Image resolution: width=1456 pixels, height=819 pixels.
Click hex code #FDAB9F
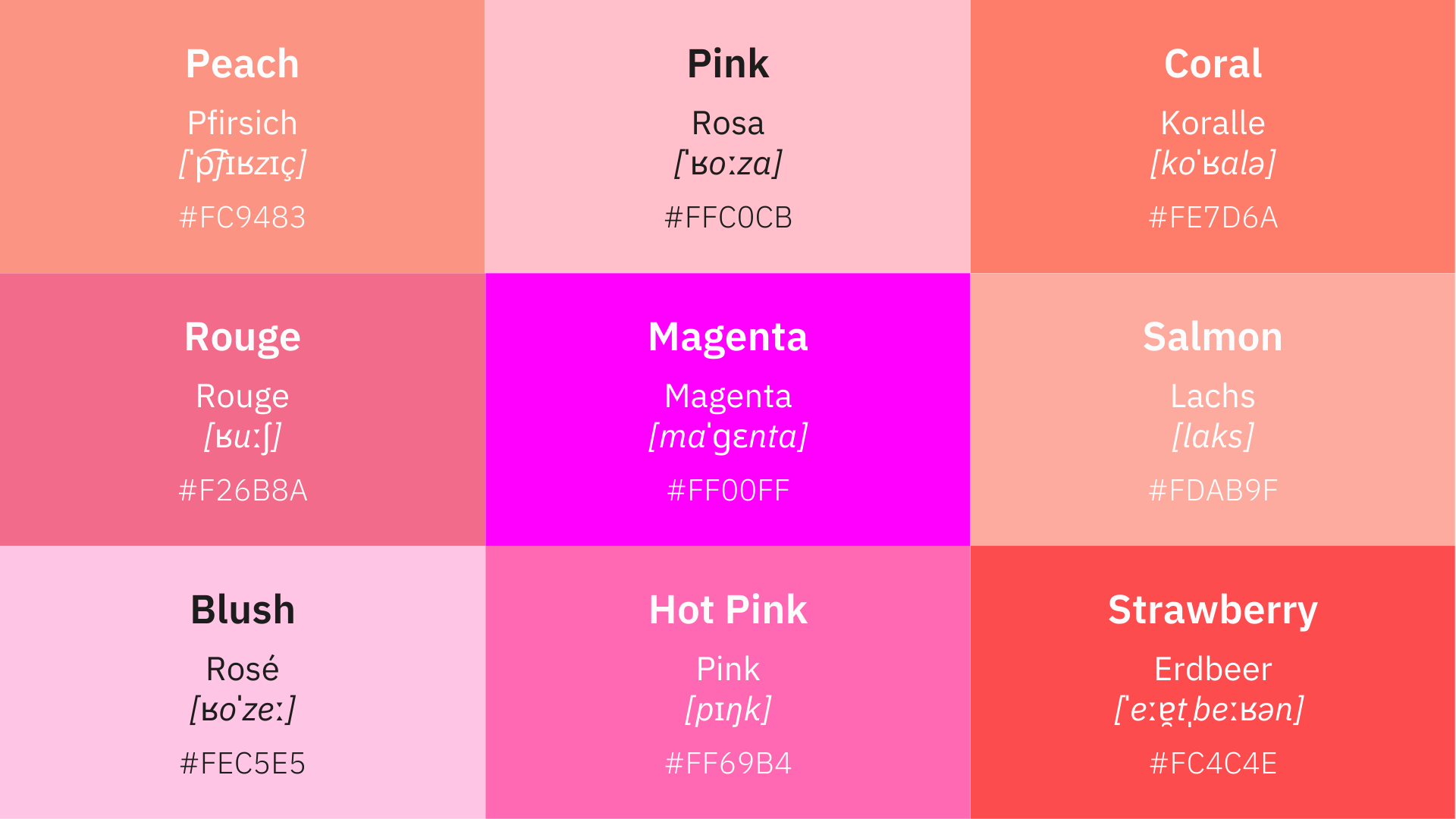1213,491
